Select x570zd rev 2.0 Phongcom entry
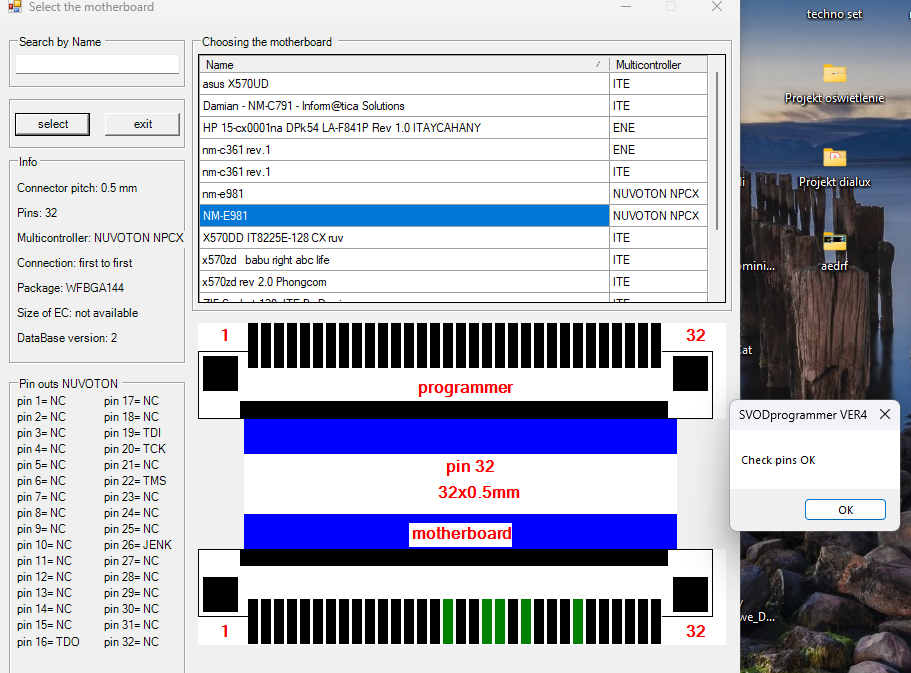The width and height of the screenshot is (911, 673). [x=404, y=282]
